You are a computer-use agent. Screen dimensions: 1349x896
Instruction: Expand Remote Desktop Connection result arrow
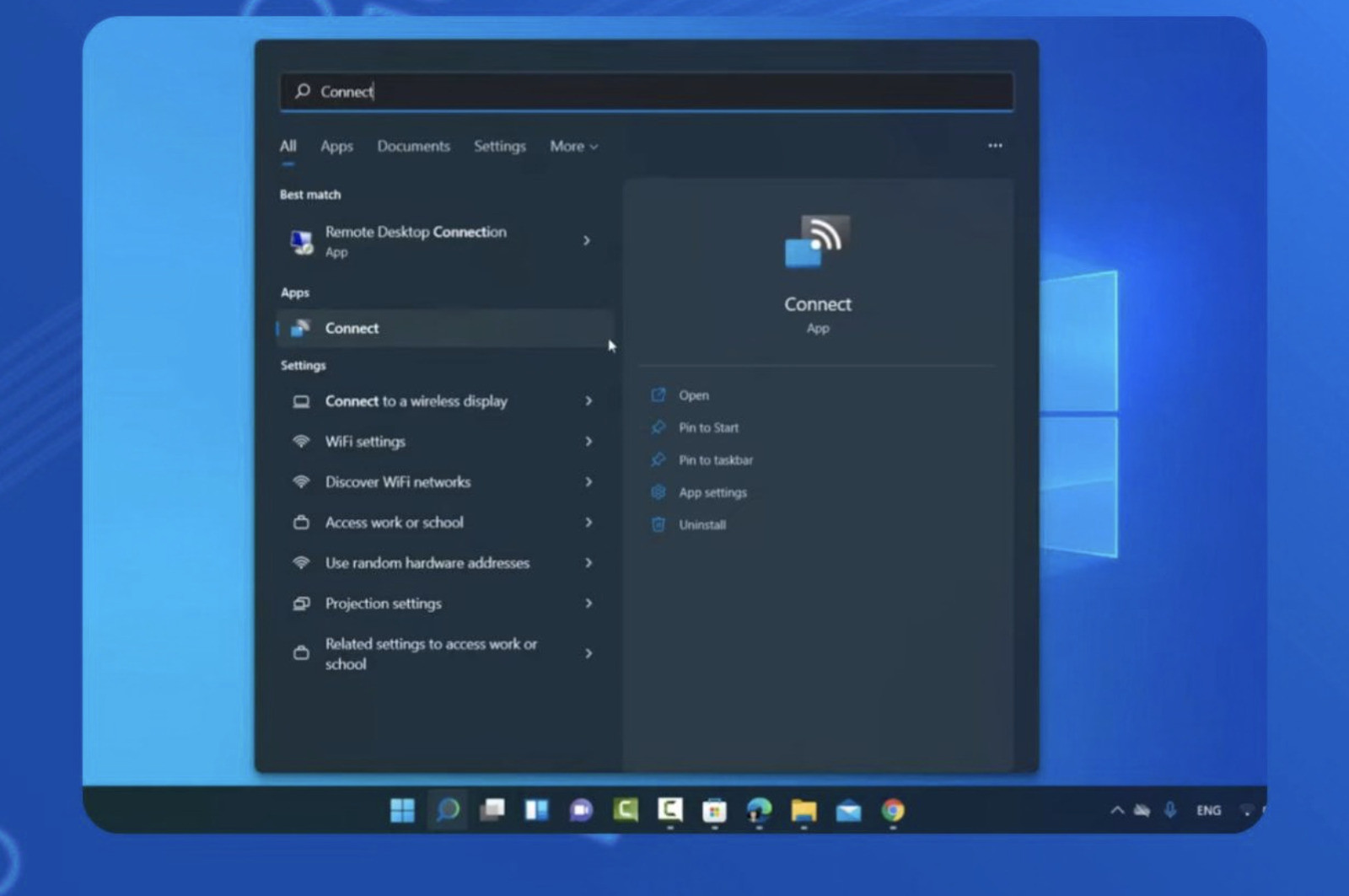[587, 241]
